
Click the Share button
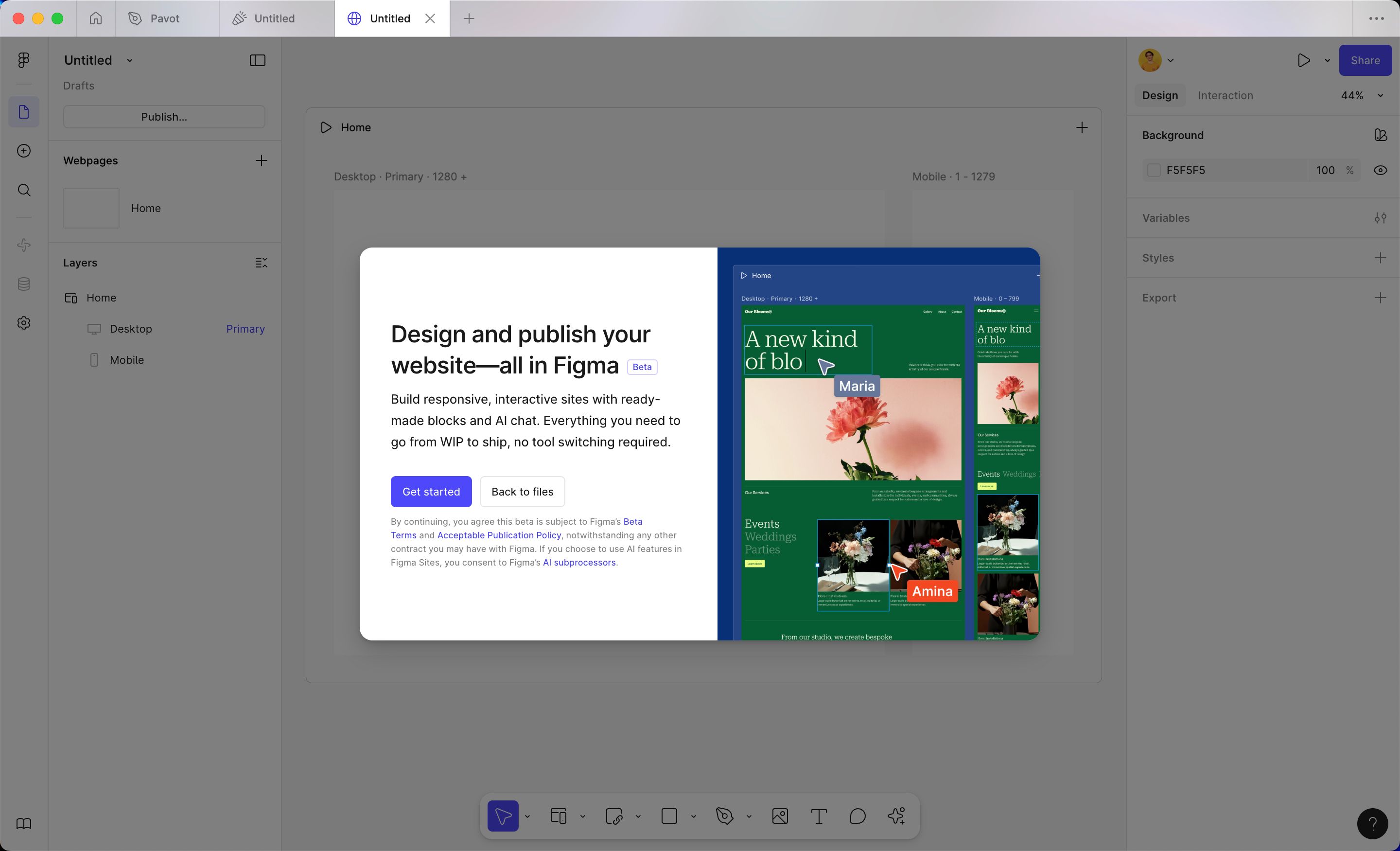(1365, 60)
